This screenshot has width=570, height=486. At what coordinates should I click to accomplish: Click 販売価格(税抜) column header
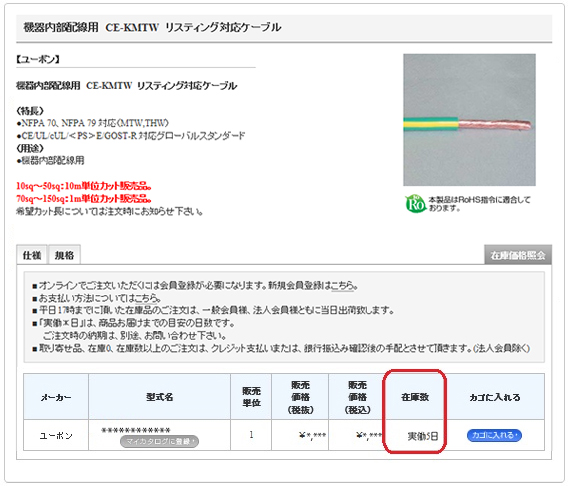click(300, 397)
